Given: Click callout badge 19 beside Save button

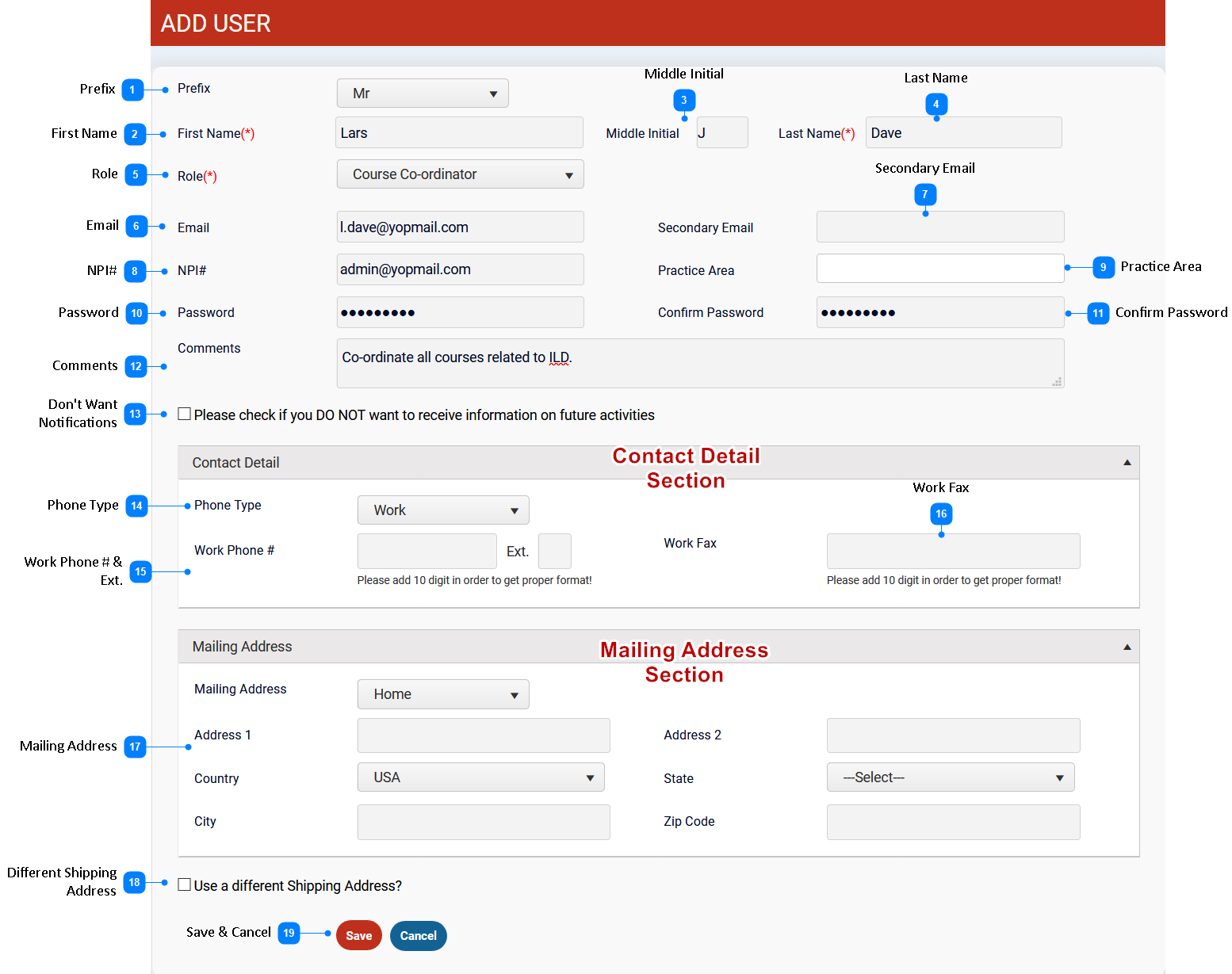Looking at the screenshot, I should [289, 933].
